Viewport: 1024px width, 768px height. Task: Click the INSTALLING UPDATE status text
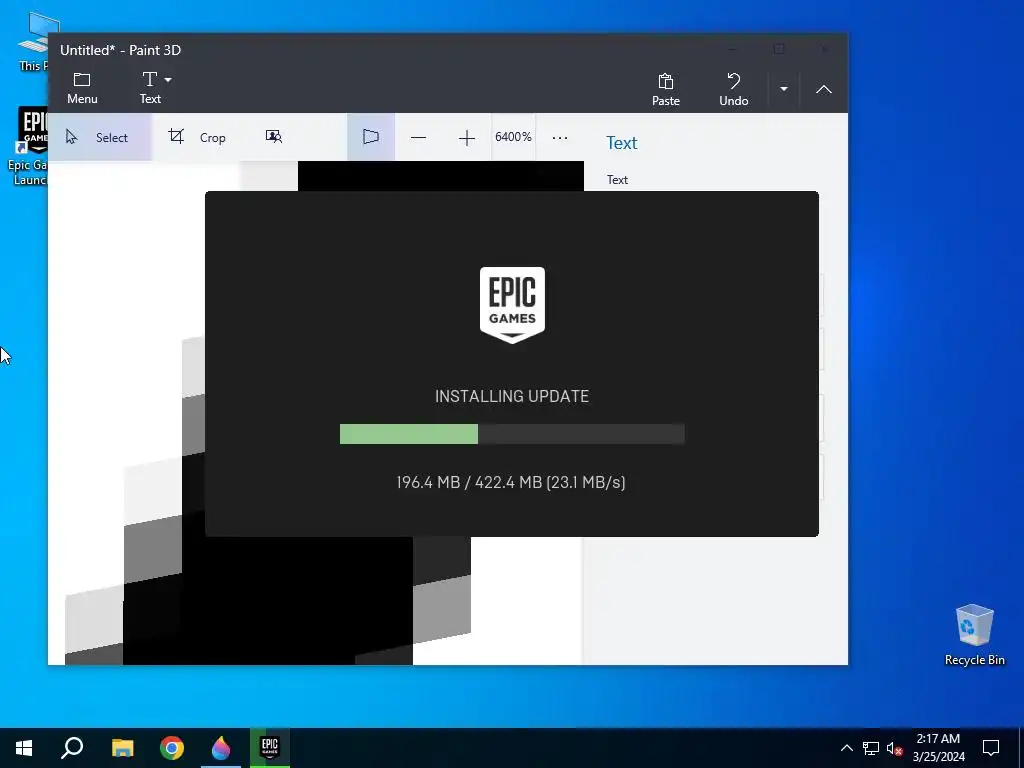(x=512, y=396)
